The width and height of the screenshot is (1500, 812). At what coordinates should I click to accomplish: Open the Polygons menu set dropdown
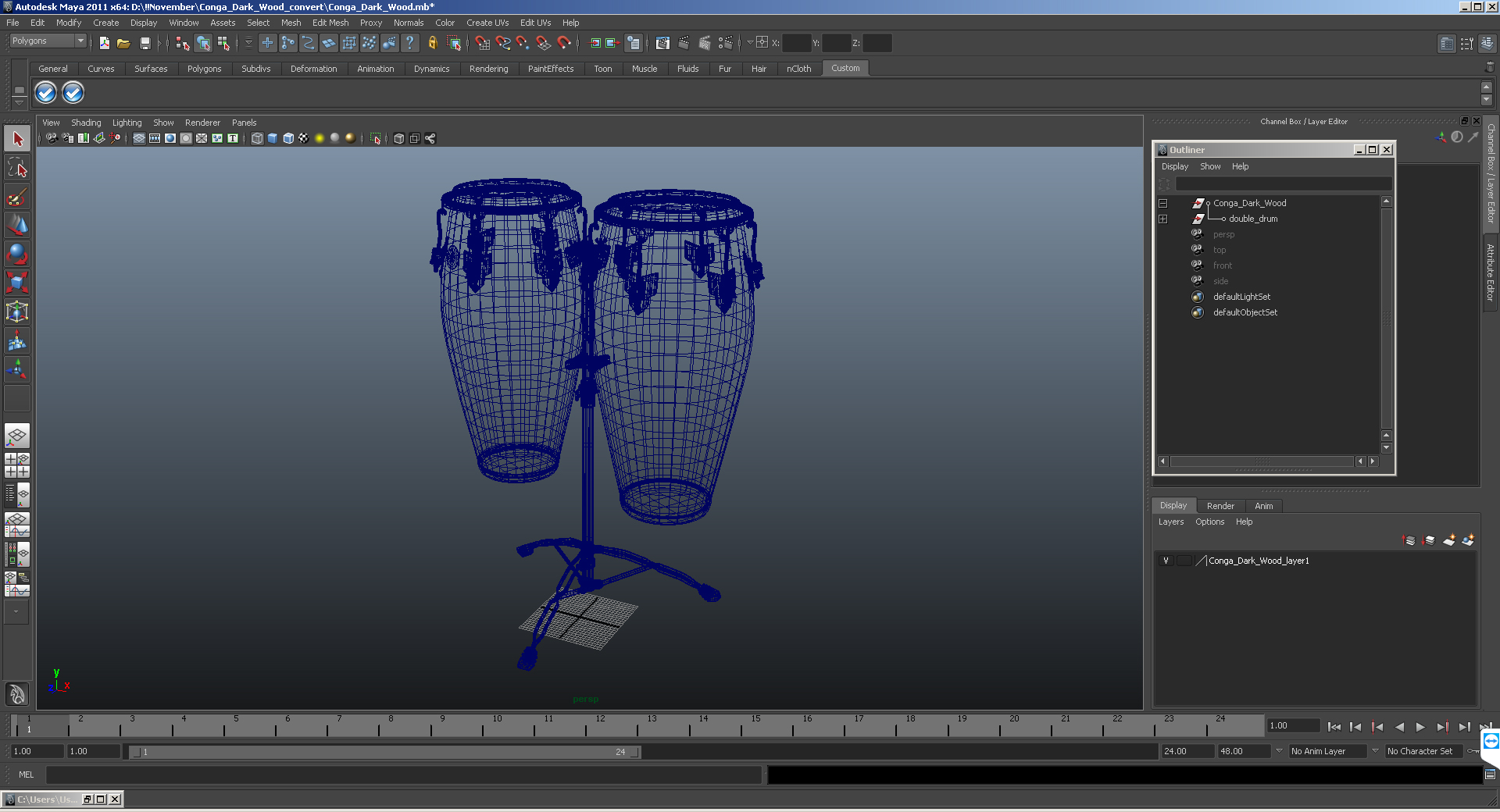48,41
